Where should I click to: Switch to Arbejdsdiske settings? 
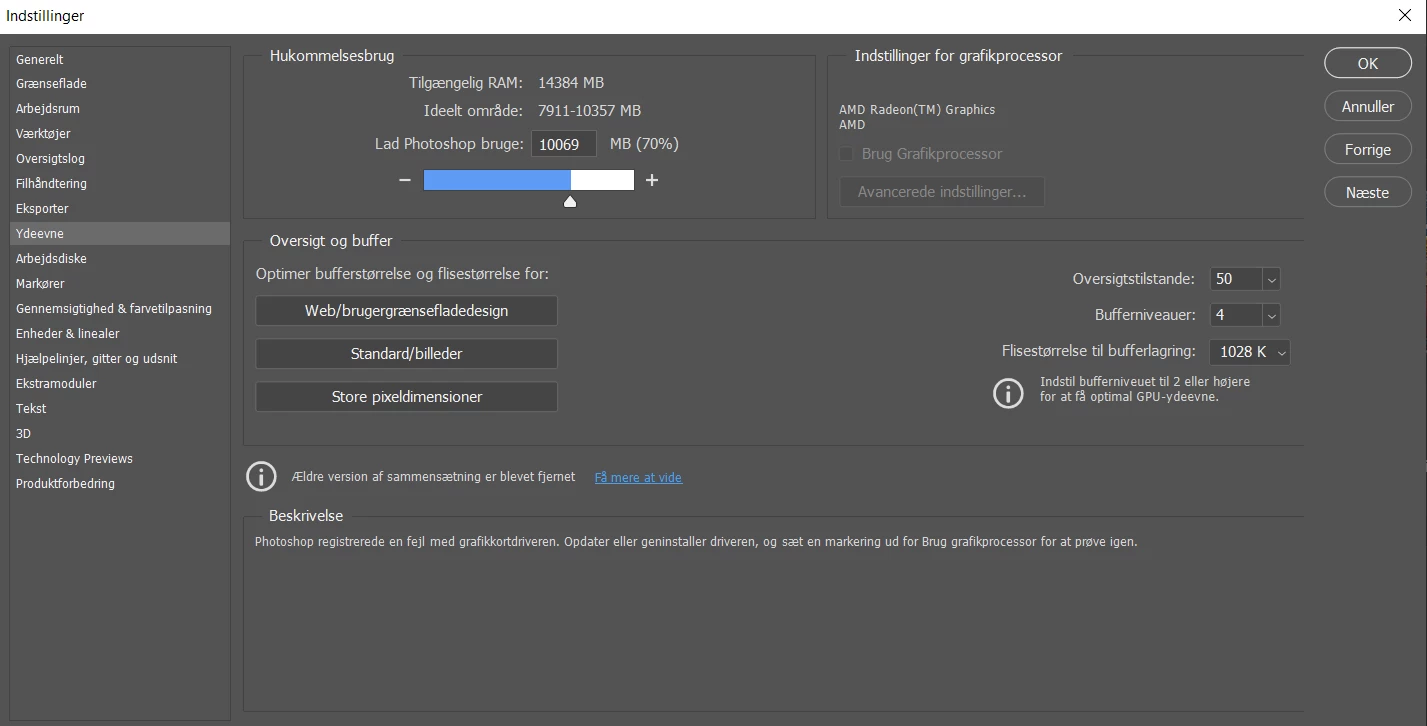point(120,259)
